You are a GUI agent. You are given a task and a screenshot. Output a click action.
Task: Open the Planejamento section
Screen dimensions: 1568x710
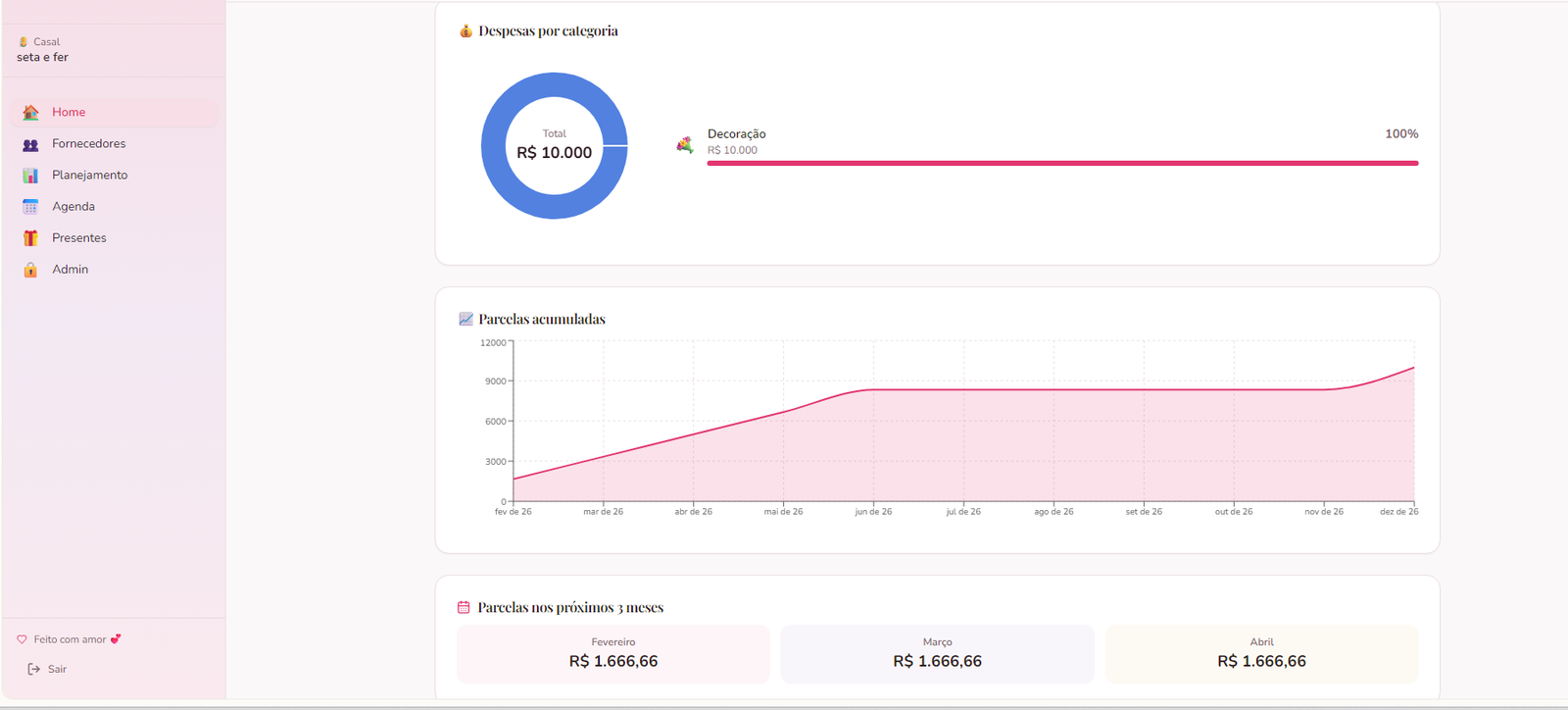[x=114, y=175]
